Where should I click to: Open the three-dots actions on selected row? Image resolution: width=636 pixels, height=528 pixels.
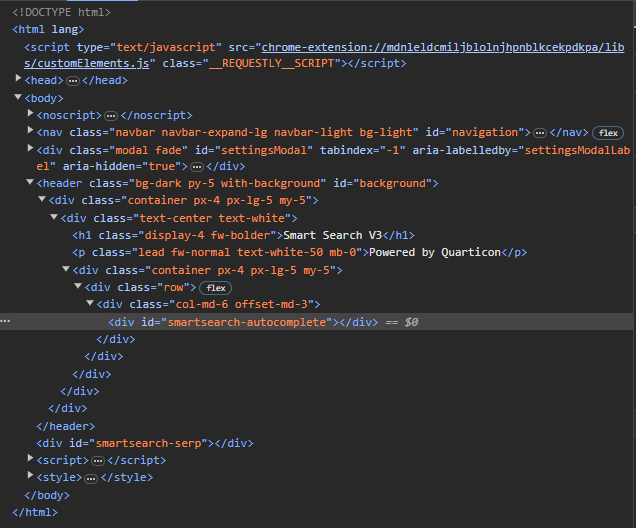click(x=5, y=321)
